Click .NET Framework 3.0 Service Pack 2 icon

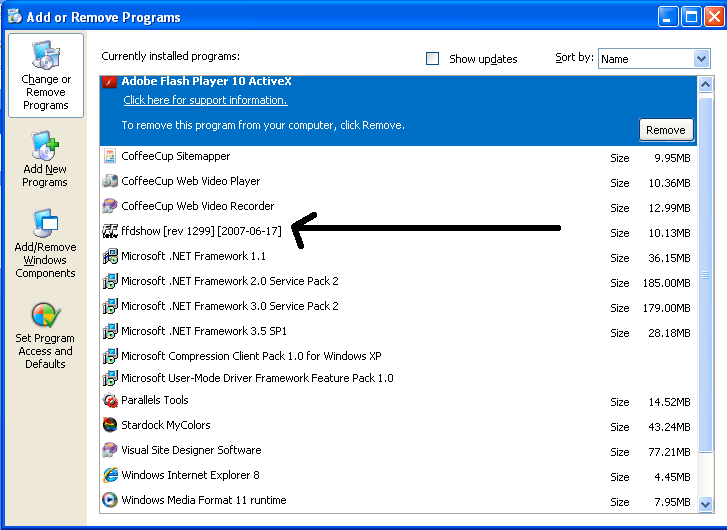[x=109, y=306]
